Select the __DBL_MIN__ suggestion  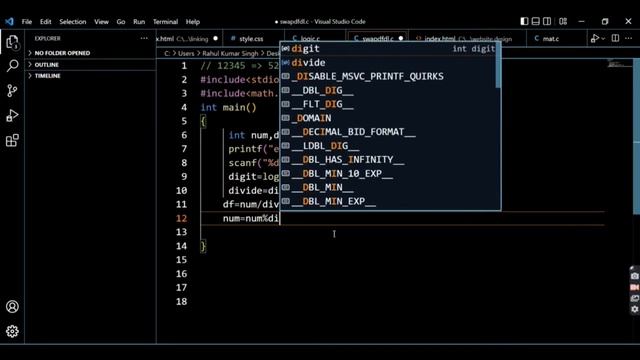point(388,187)
